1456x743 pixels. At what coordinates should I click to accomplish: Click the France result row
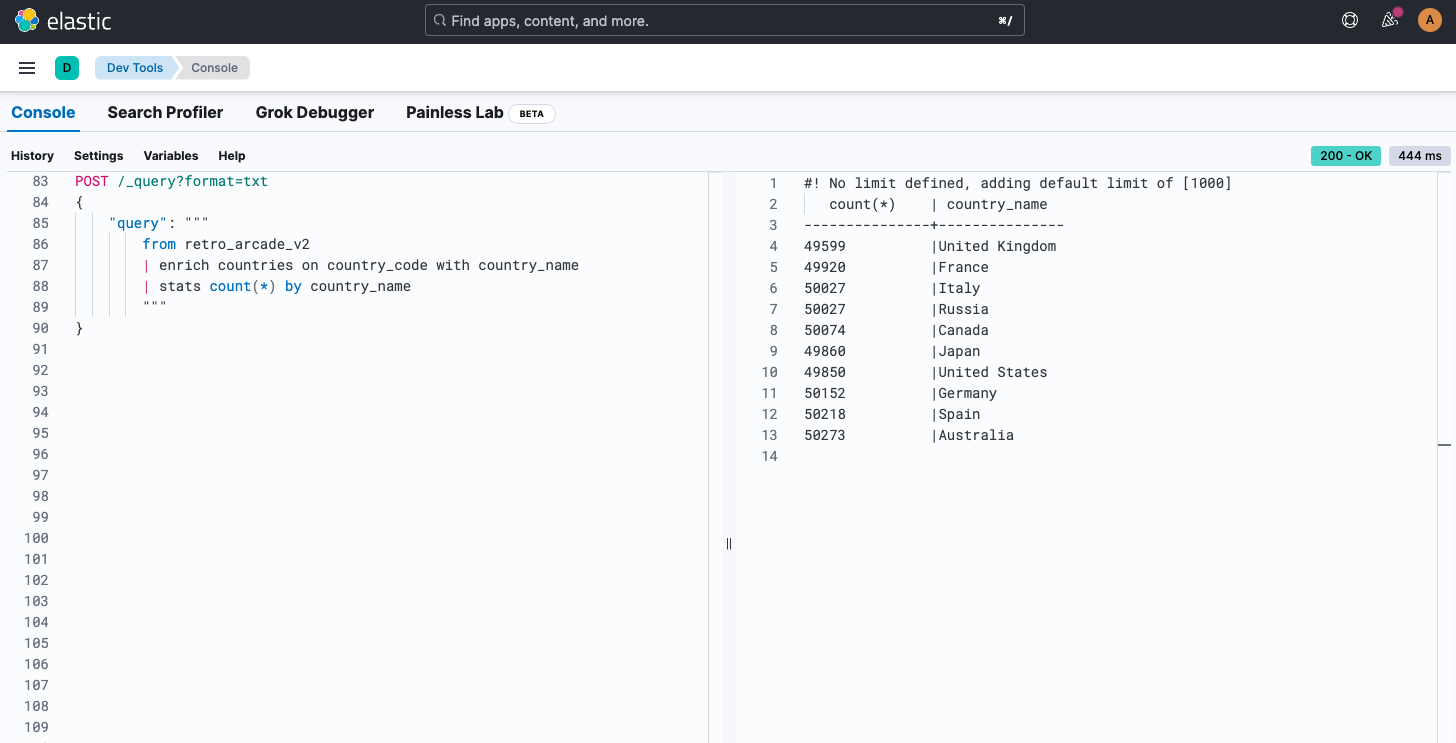[896, 267]
